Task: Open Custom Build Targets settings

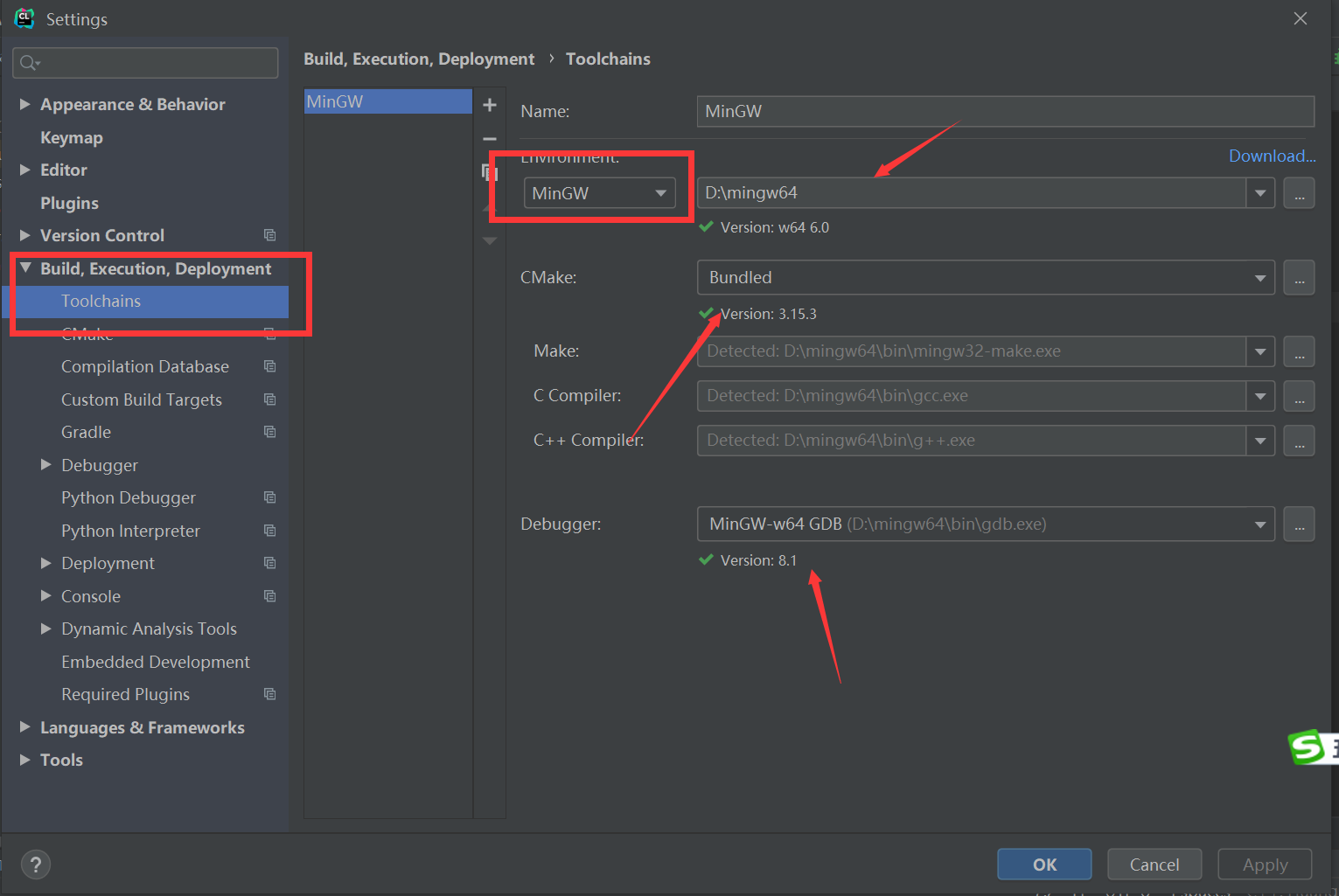Action: pyautogui.click(x=142, y=399)
